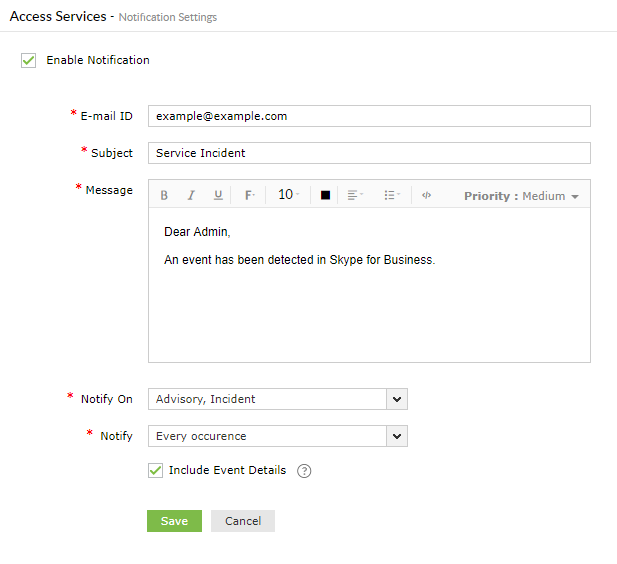Toggle underline formatting in message

click(218, 196)
